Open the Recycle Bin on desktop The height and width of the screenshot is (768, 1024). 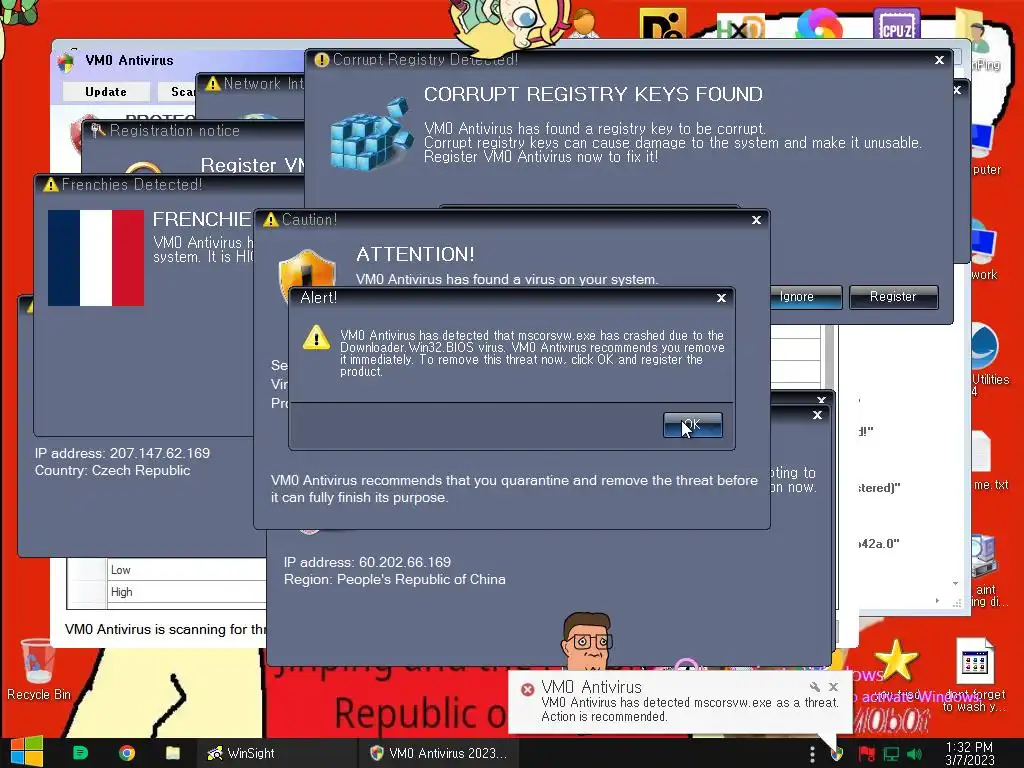tap(38, 669)
